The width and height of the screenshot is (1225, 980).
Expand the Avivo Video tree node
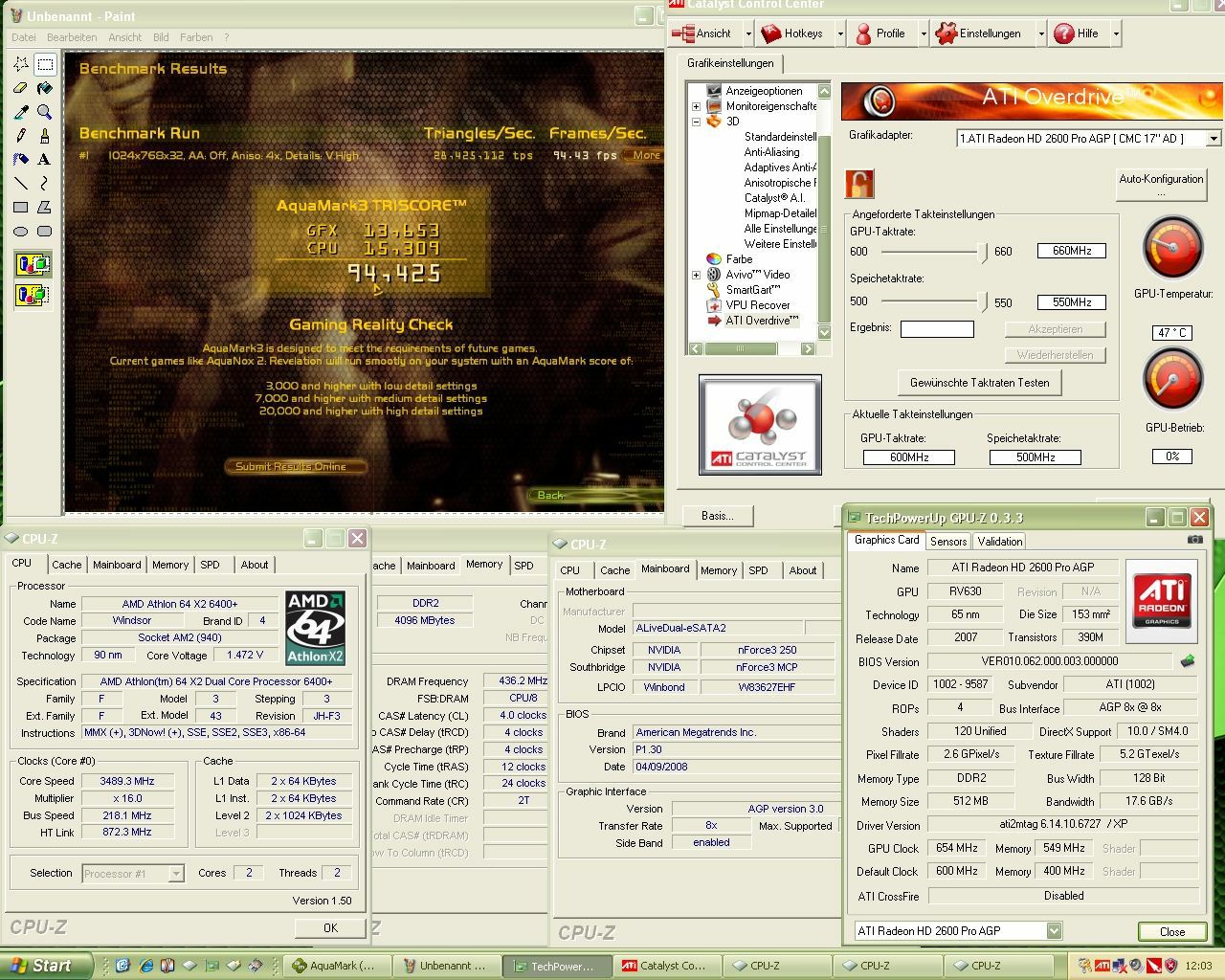tap(697, 275)
